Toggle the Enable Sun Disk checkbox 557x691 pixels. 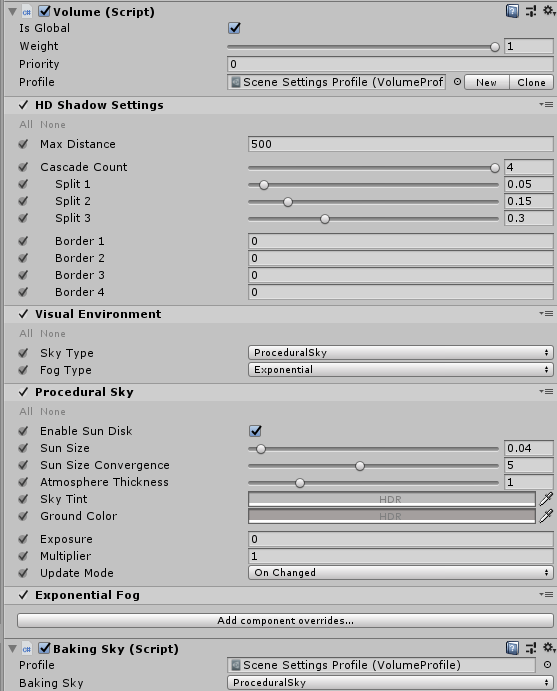(255, 431)
